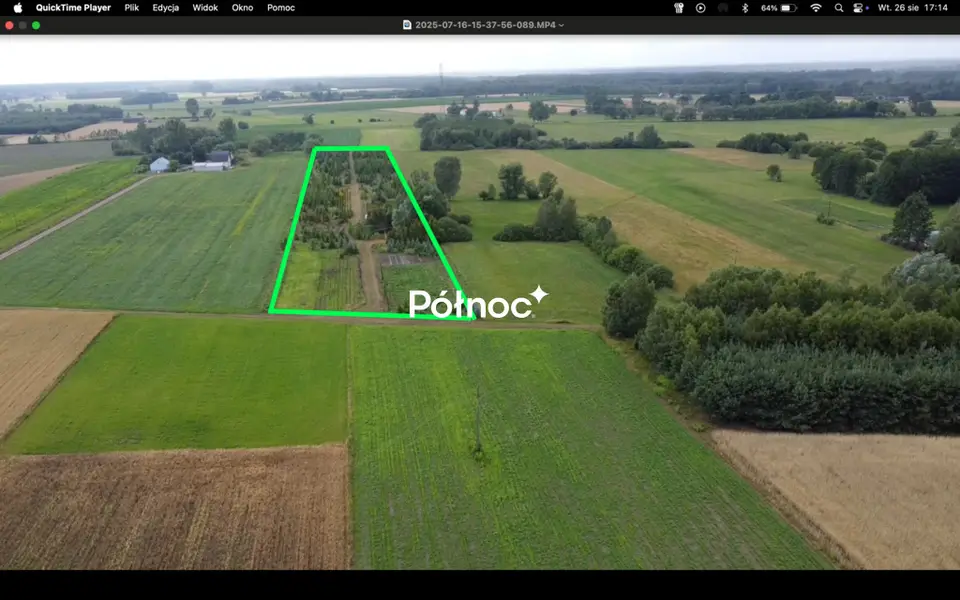Open Spotlight search magnifier icon
This screenshot has width=960, height=600.
coord(839,8)
